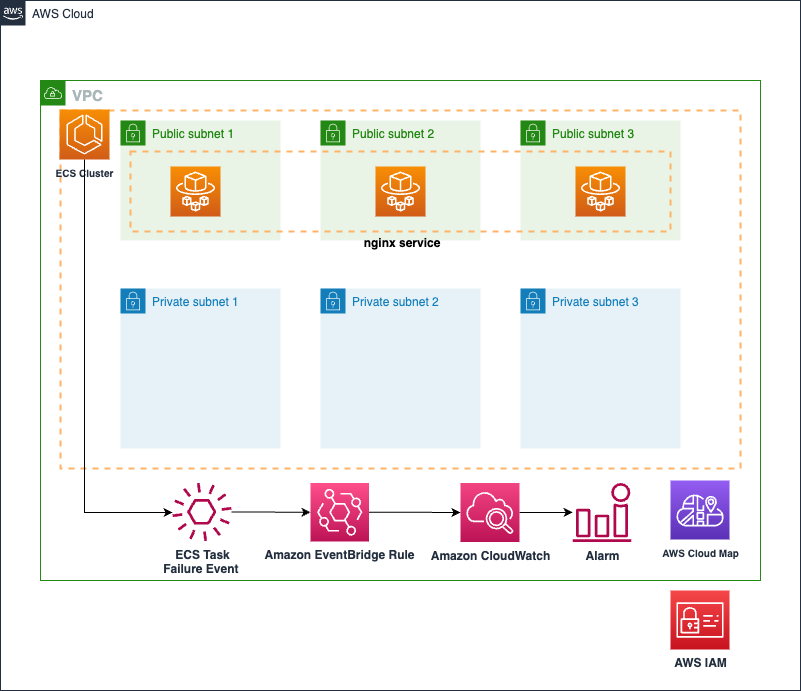Image resolution: width=801 pixels, height=691 pixels.
Task: Click the 'Private subnet 1' label
Action: (195, 302)
